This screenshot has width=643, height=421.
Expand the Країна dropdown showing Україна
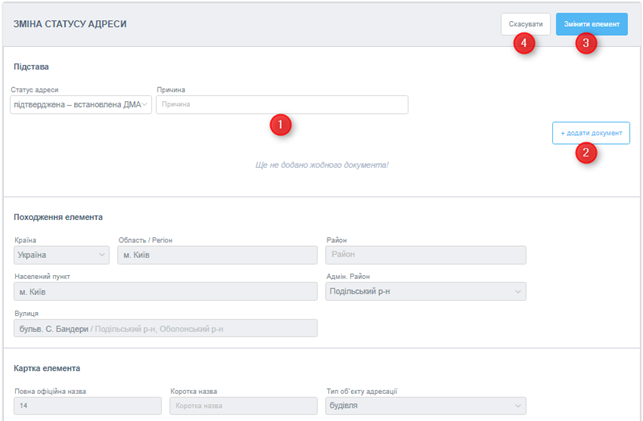tap(61, 255)
